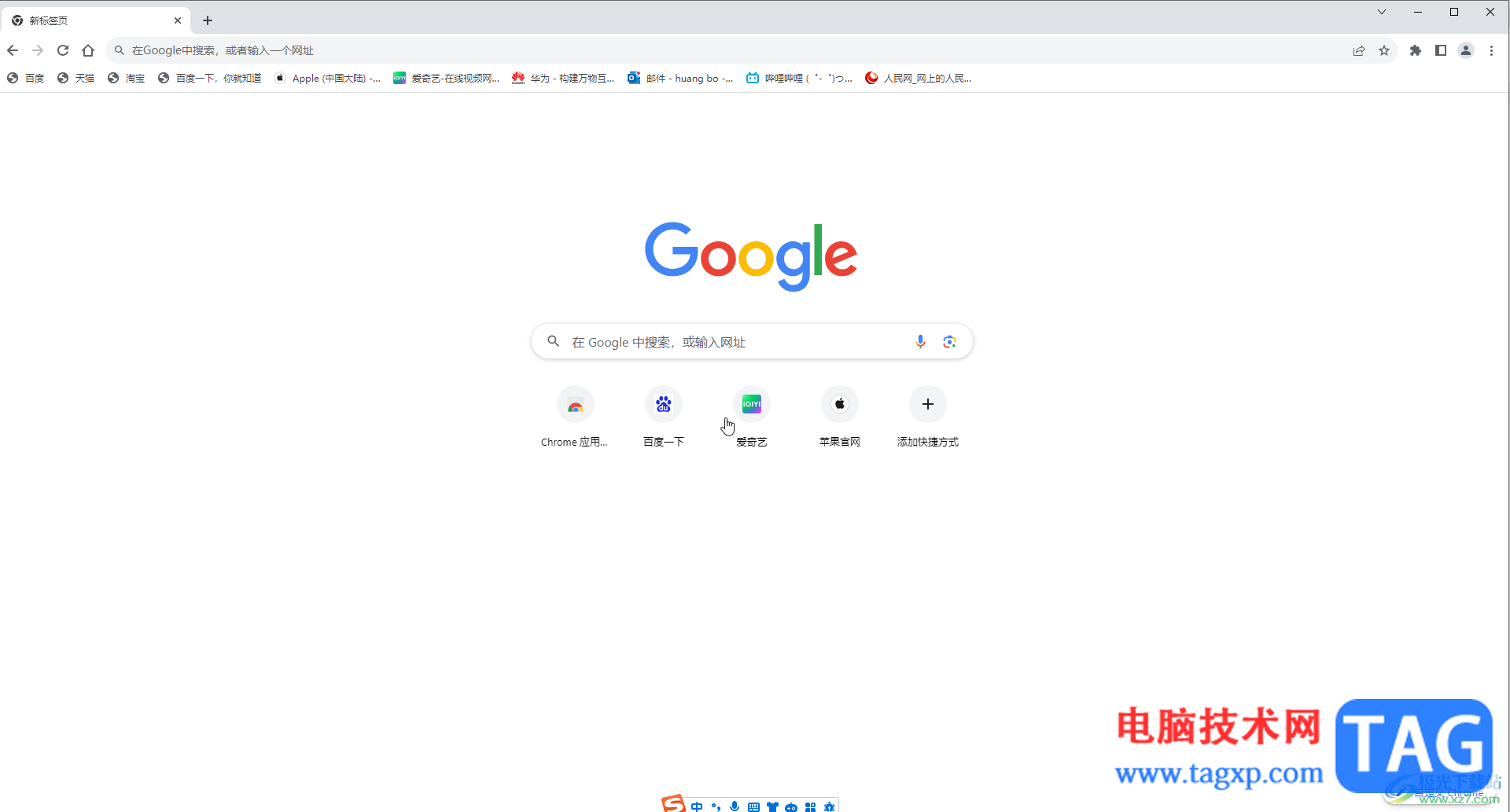Open IME skin shirt icon
This screenshot has width=1510, height=812.
click(x=772, y=806)
